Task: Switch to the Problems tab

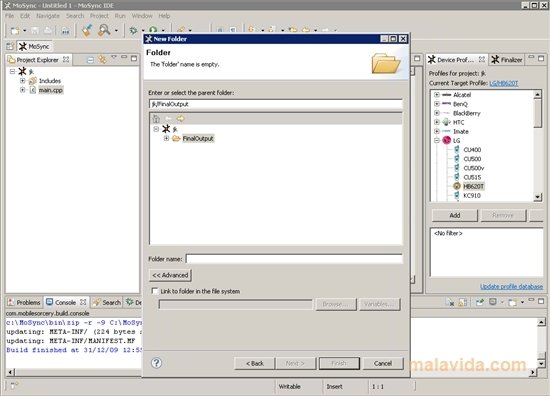Action: (24, 302)
